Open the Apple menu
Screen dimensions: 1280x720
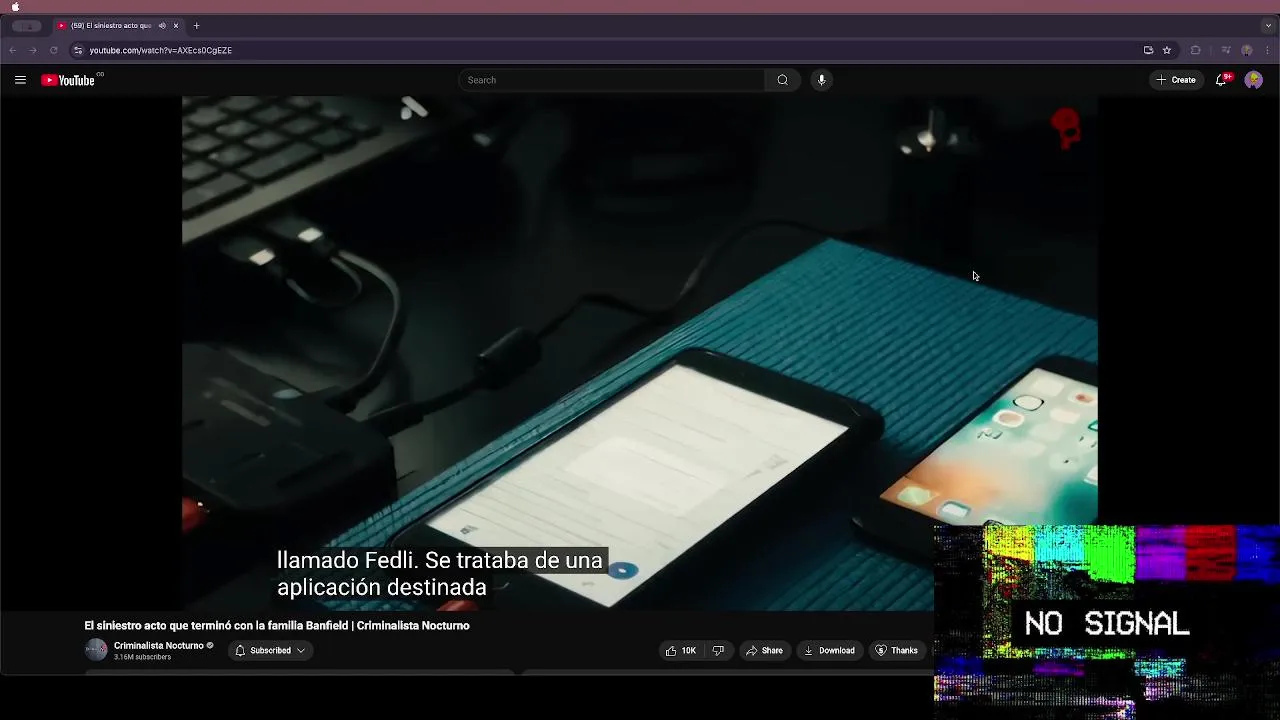click(15, 6)
